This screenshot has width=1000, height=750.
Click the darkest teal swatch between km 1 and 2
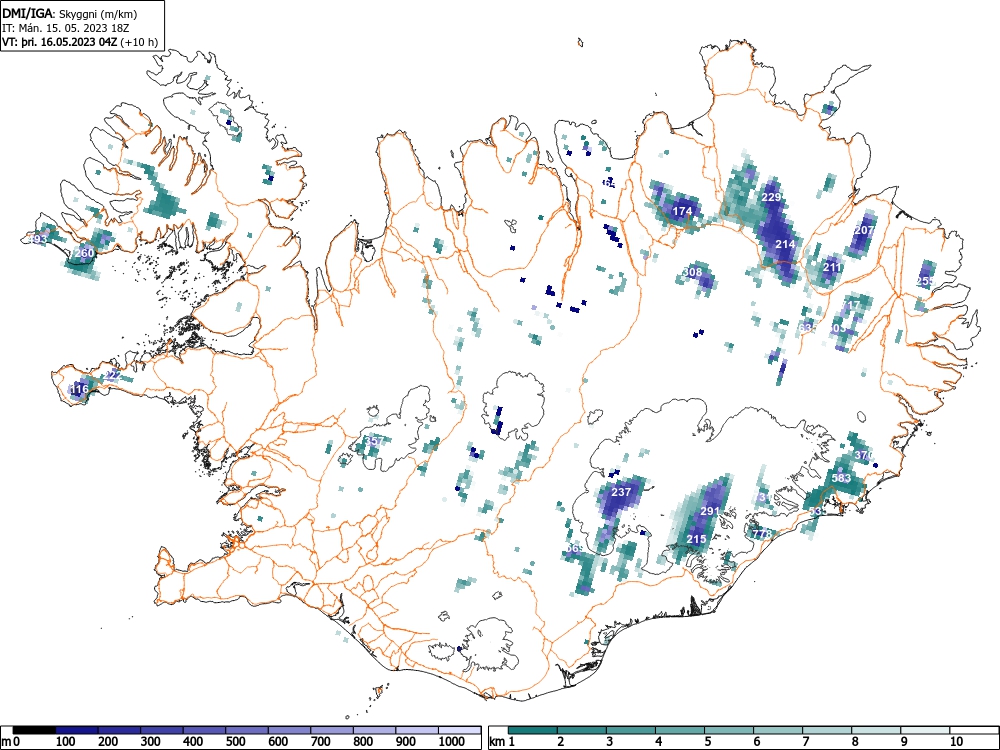(x=533, y=730)
